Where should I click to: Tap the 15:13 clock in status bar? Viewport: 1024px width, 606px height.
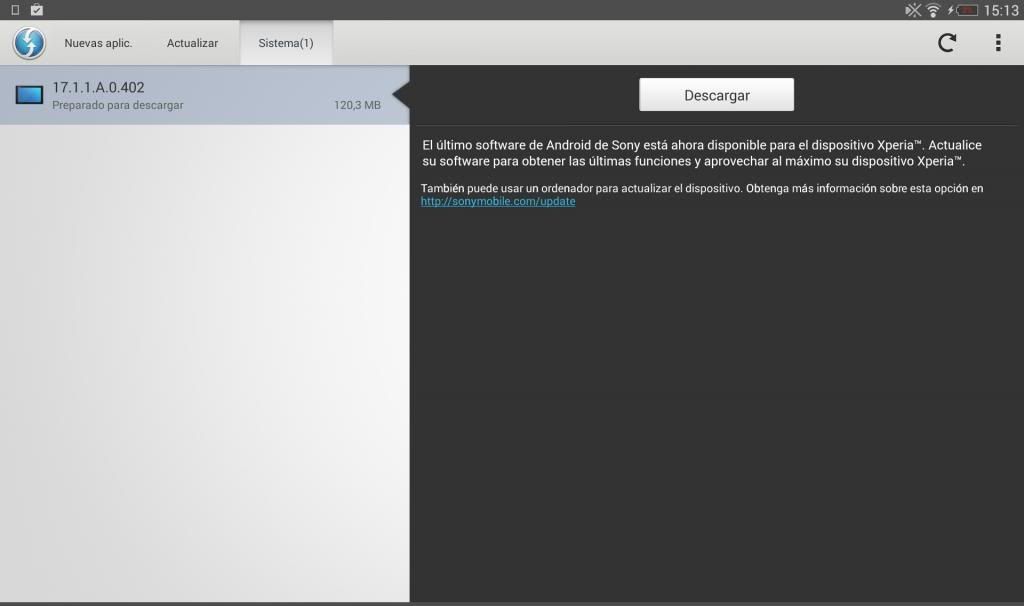[1001, 10]
